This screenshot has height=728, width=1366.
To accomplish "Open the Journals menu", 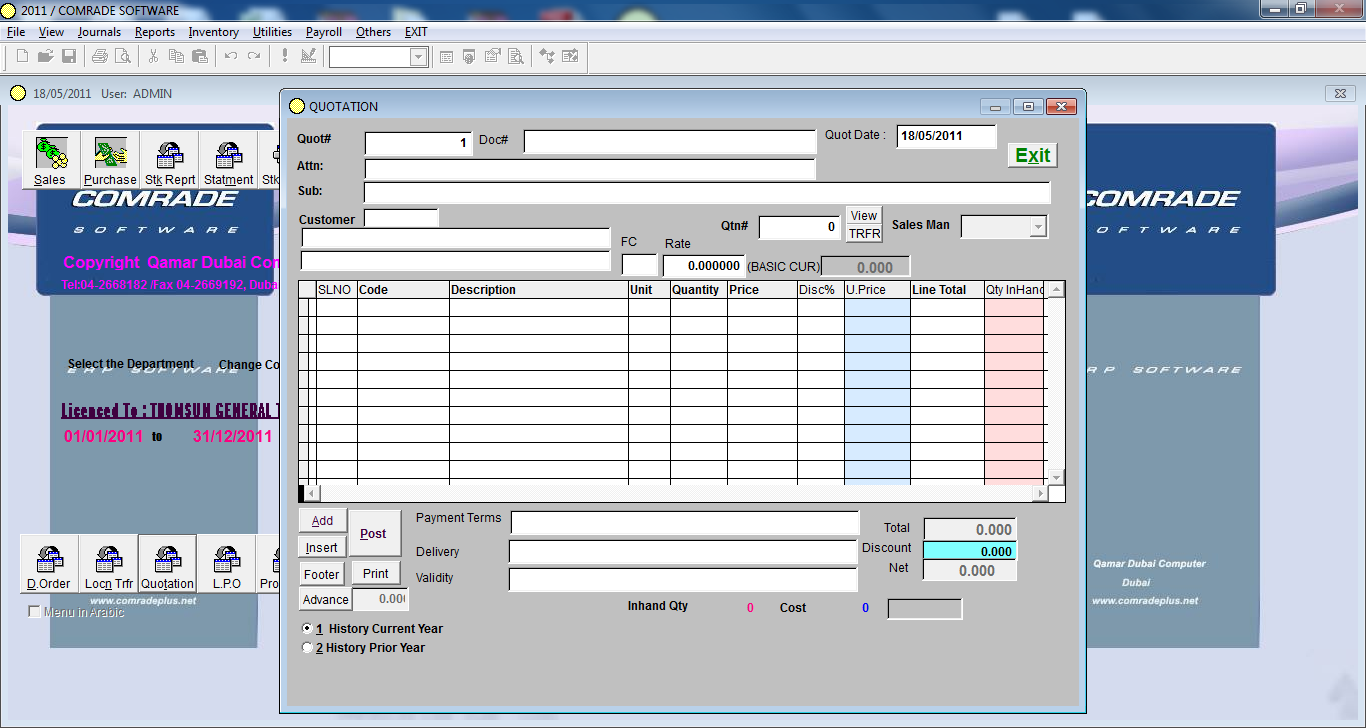I will [99, 32].
